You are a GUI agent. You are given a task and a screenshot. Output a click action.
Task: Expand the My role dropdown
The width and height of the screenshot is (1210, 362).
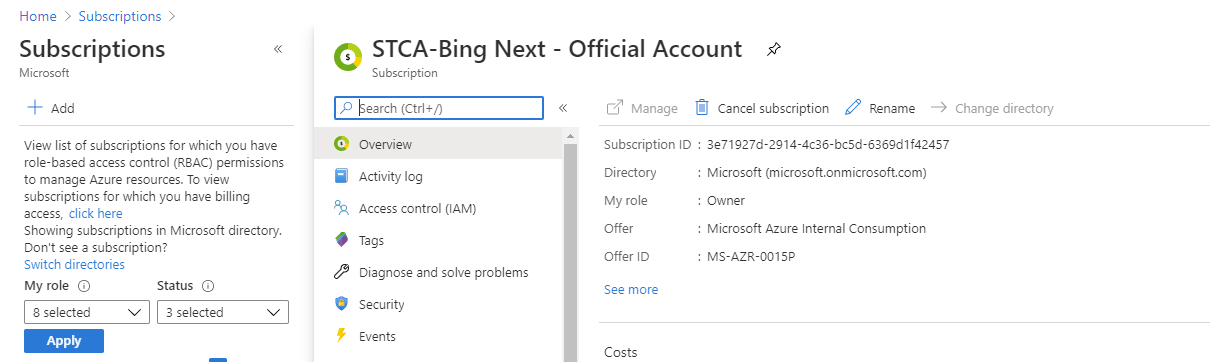86,312
